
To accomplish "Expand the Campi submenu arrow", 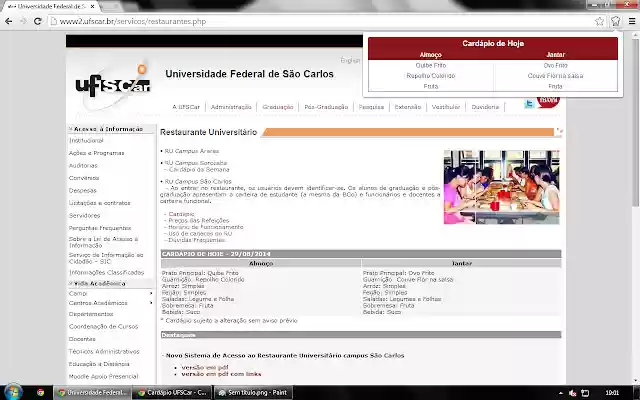I will click(151, 293).
